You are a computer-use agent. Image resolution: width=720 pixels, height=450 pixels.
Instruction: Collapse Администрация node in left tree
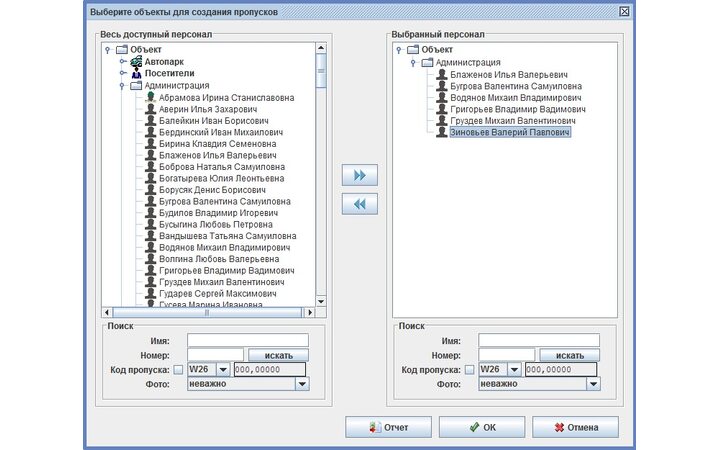coord(123,86)
